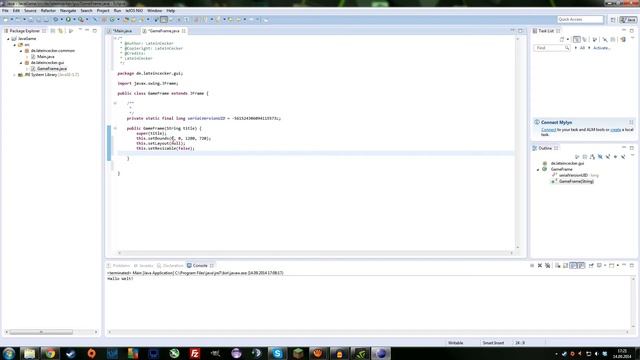Open Chrome from taskbar
Screen dimensions: 640x360
[50, 353]
